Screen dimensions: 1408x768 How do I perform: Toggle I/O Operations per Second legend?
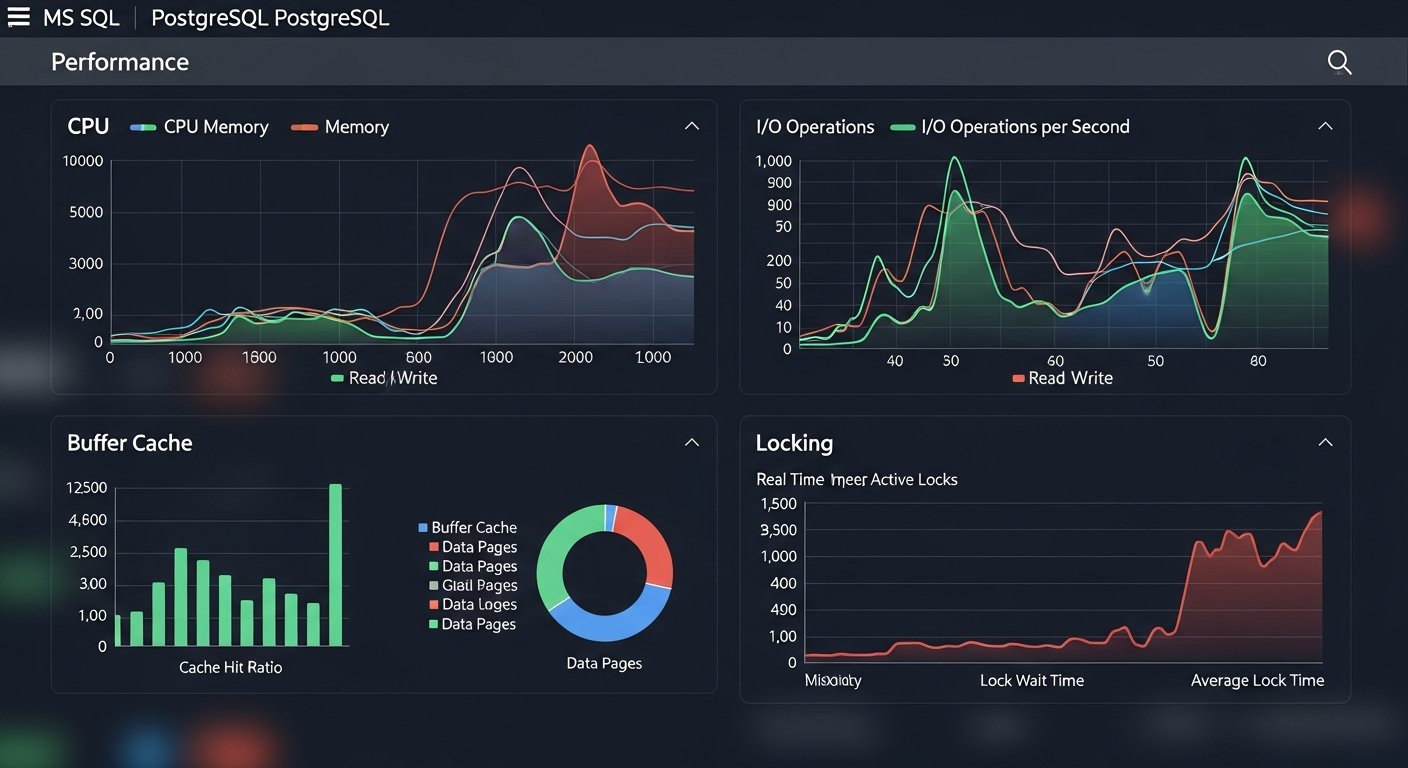pos(1011,127)
